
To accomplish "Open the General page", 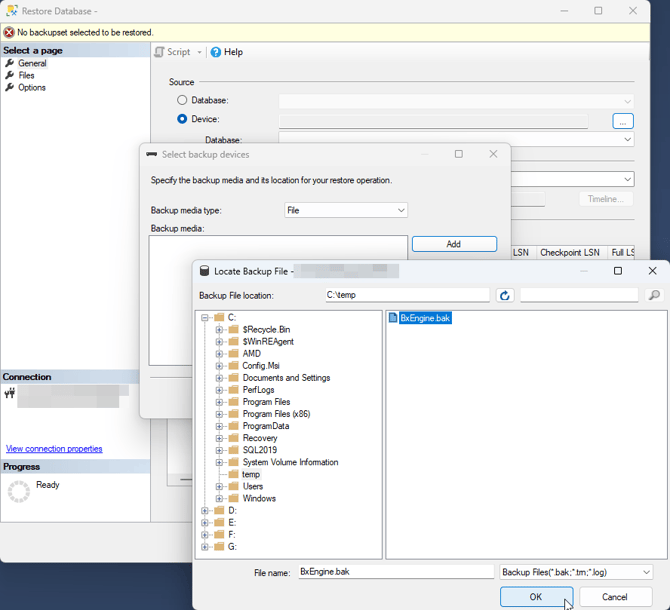I will pos(32,63).
